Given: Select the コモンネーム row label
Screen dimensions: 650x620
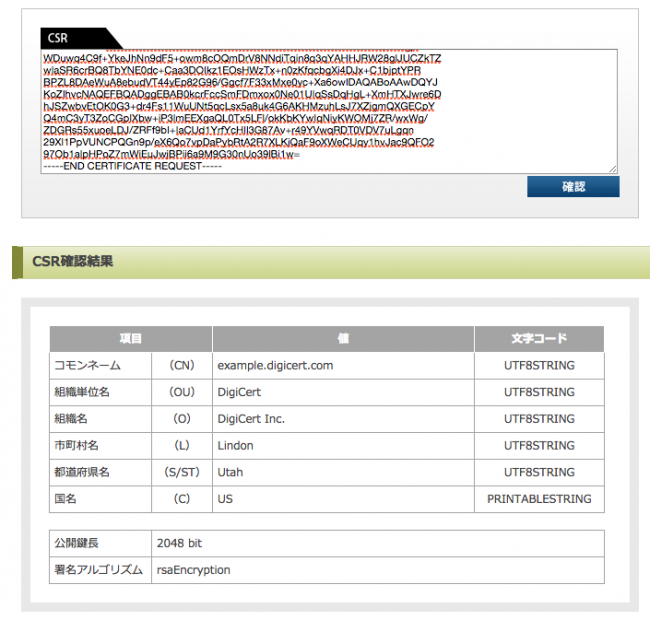Looking at the screenshot, I should click(x=87, y=366).
